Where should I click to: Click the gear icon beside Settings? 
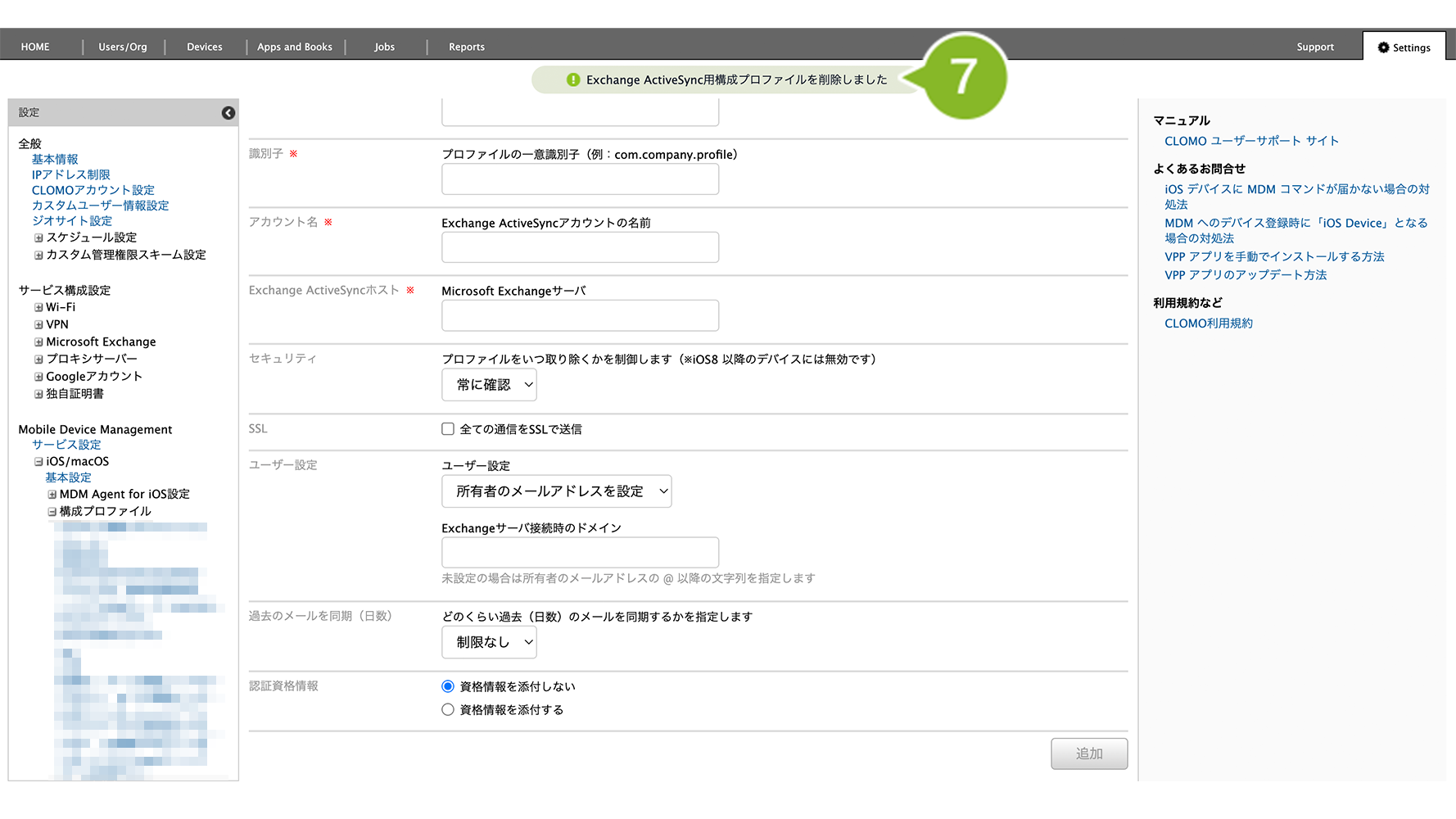tap(1383, 48)
